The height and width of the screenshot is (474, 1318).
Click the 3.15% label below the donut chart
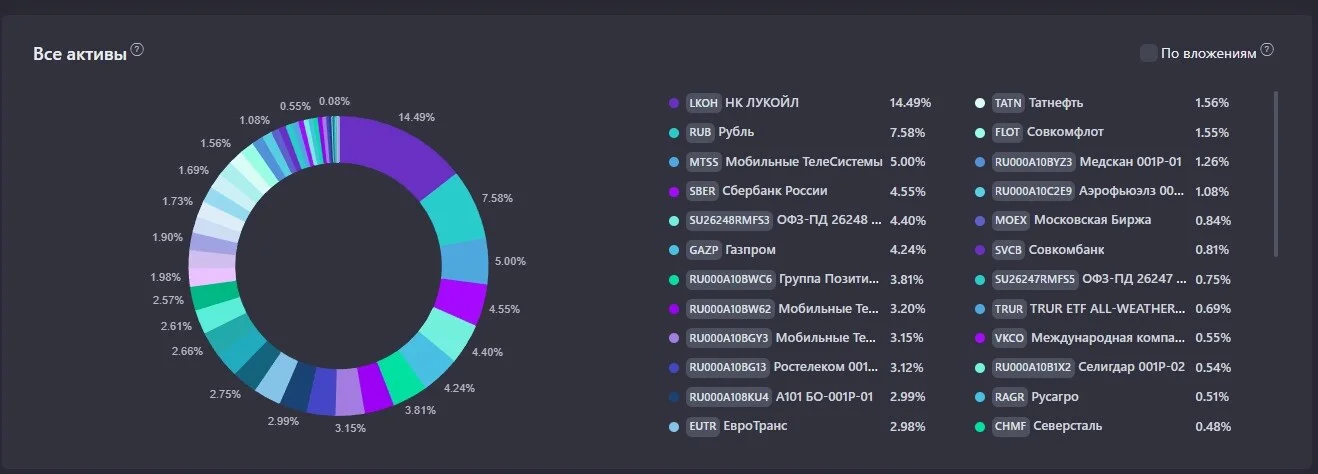(350, 428)
